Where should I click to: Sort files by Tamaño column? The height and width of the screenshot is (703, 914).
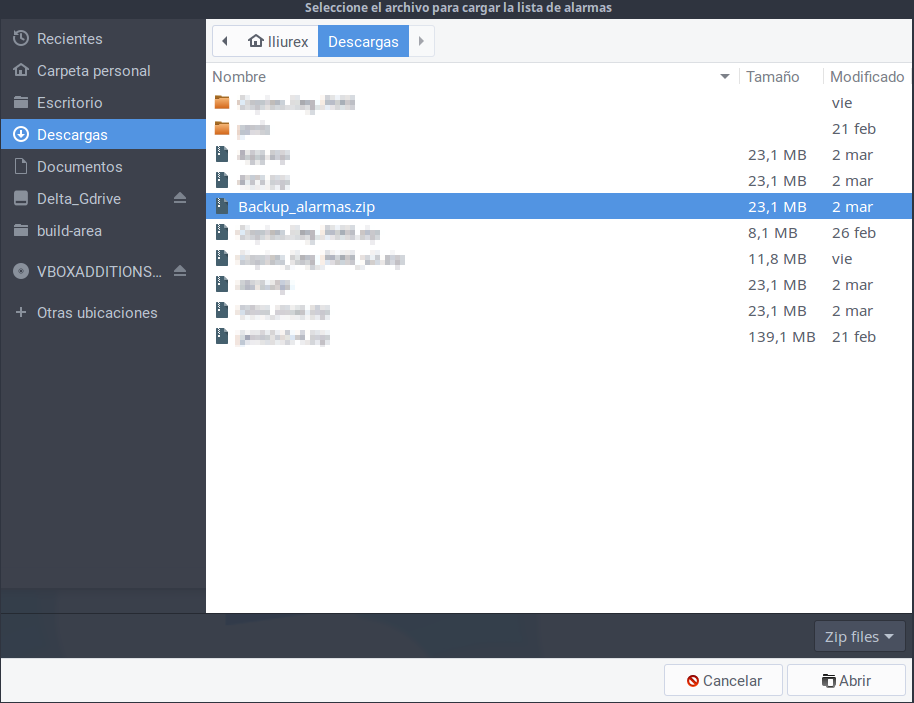tap(772, 77)
